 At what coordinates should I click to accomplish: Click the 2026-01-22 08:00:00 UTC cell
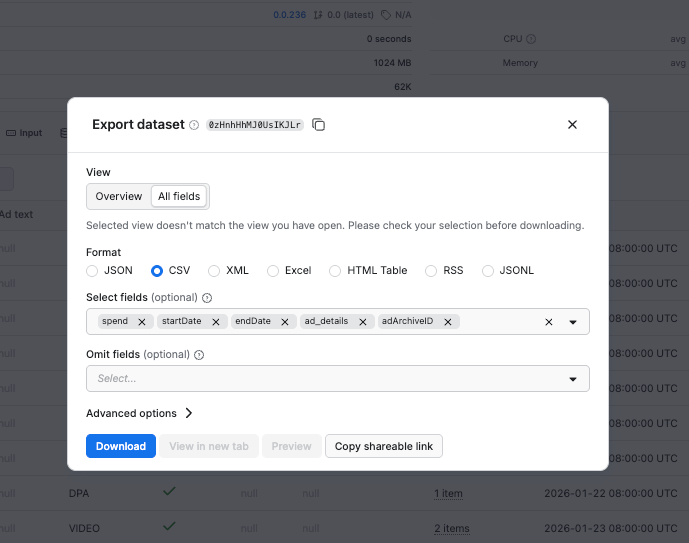click(611, 494)
